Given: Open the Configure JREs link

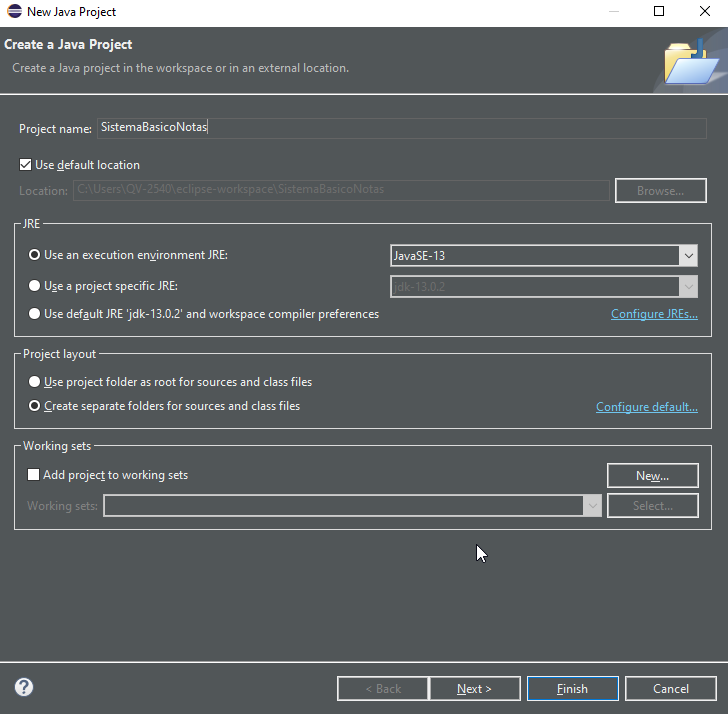Looking at the screenshot, I should [x=654, y=315].
